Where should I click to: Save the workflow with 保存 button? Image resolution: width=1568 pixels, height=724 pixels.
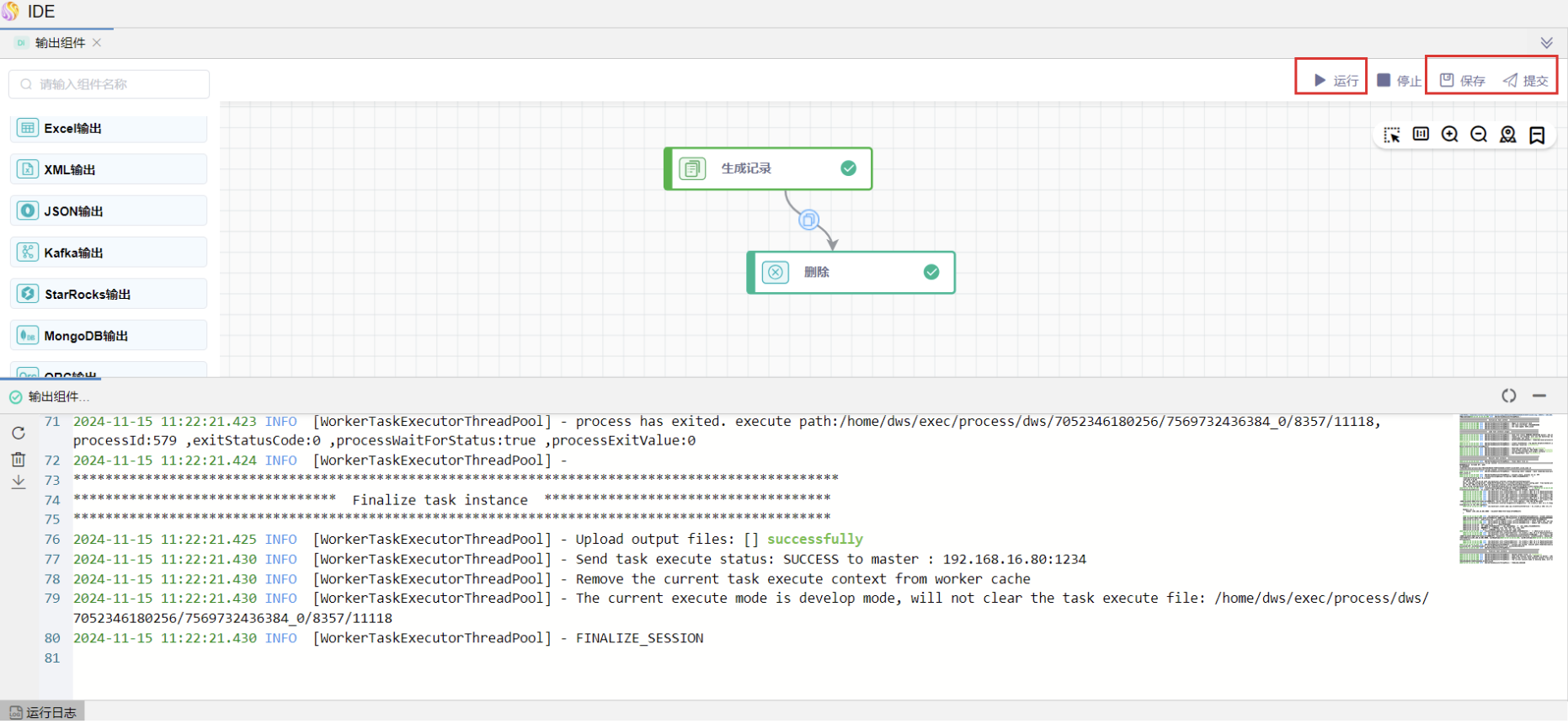pos(1463,81)
